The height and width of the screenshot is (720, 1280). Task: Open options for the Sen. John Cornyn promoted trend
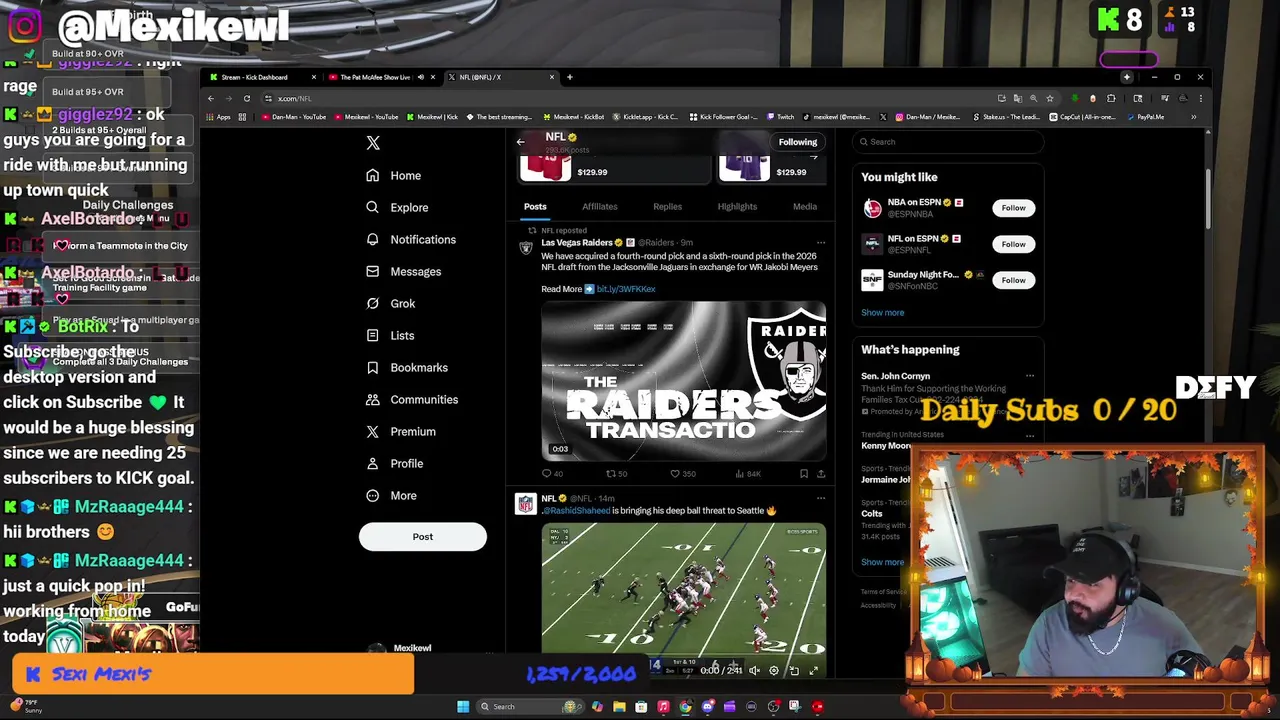point(1030,376)
